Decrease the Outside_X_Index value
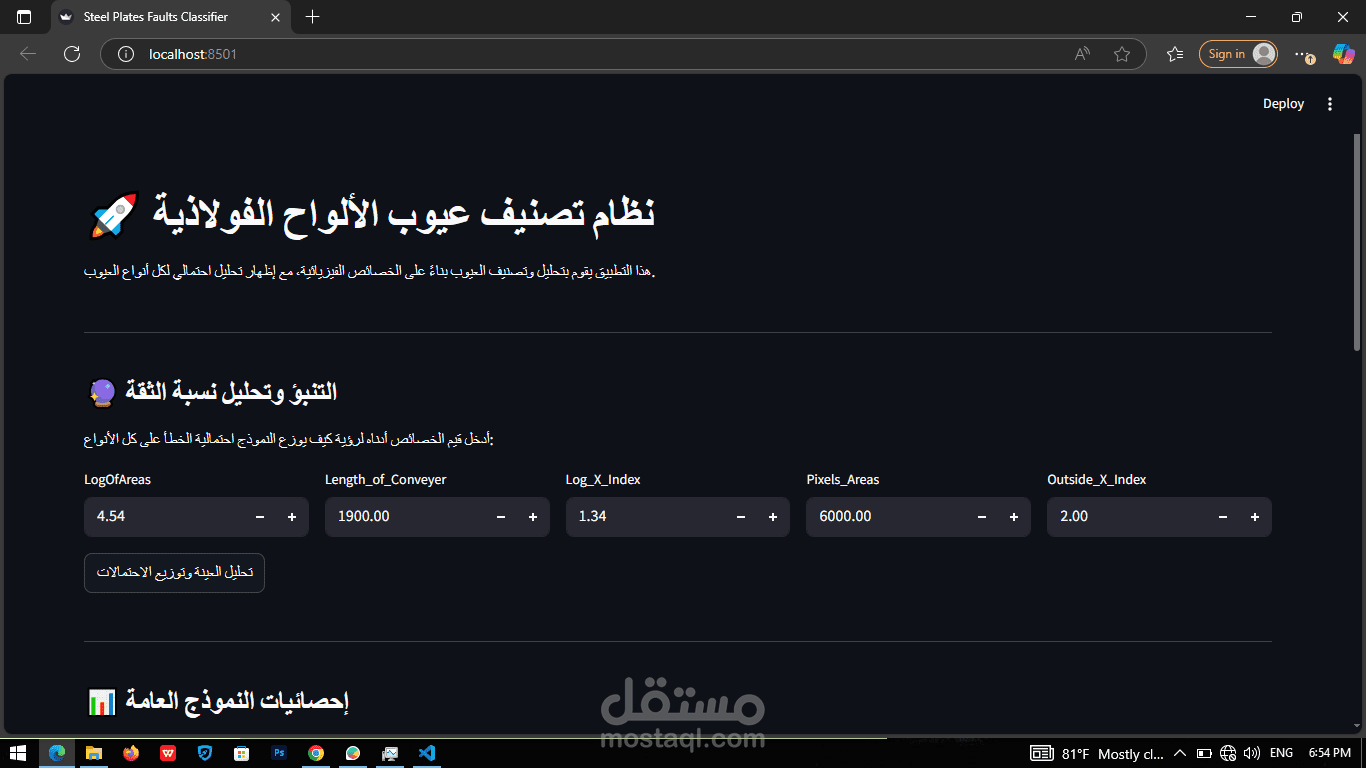This screenshot has width=1366, height=768. [x=1222, y=517]
